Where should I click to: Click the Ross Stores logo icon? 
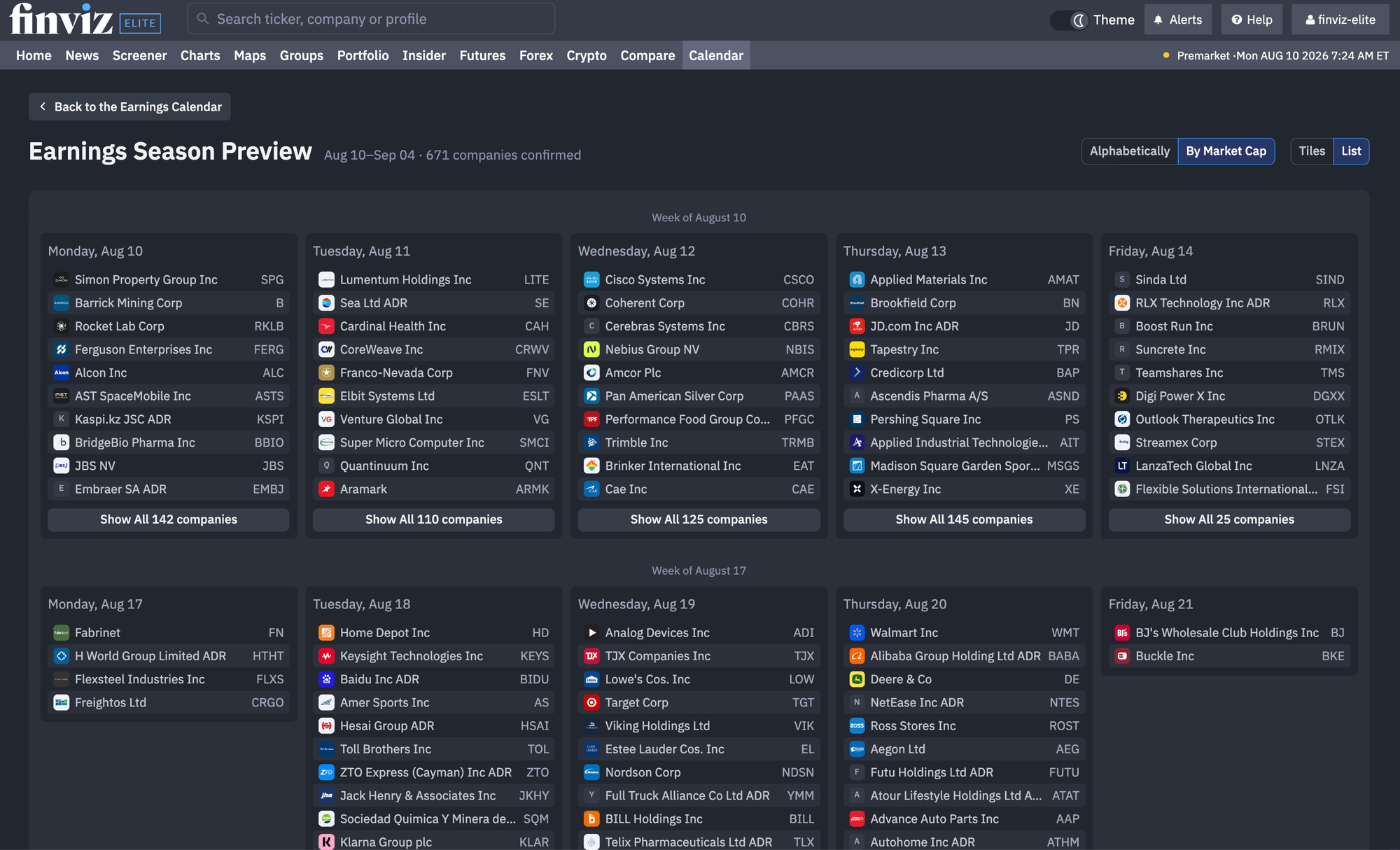(857, 726)
